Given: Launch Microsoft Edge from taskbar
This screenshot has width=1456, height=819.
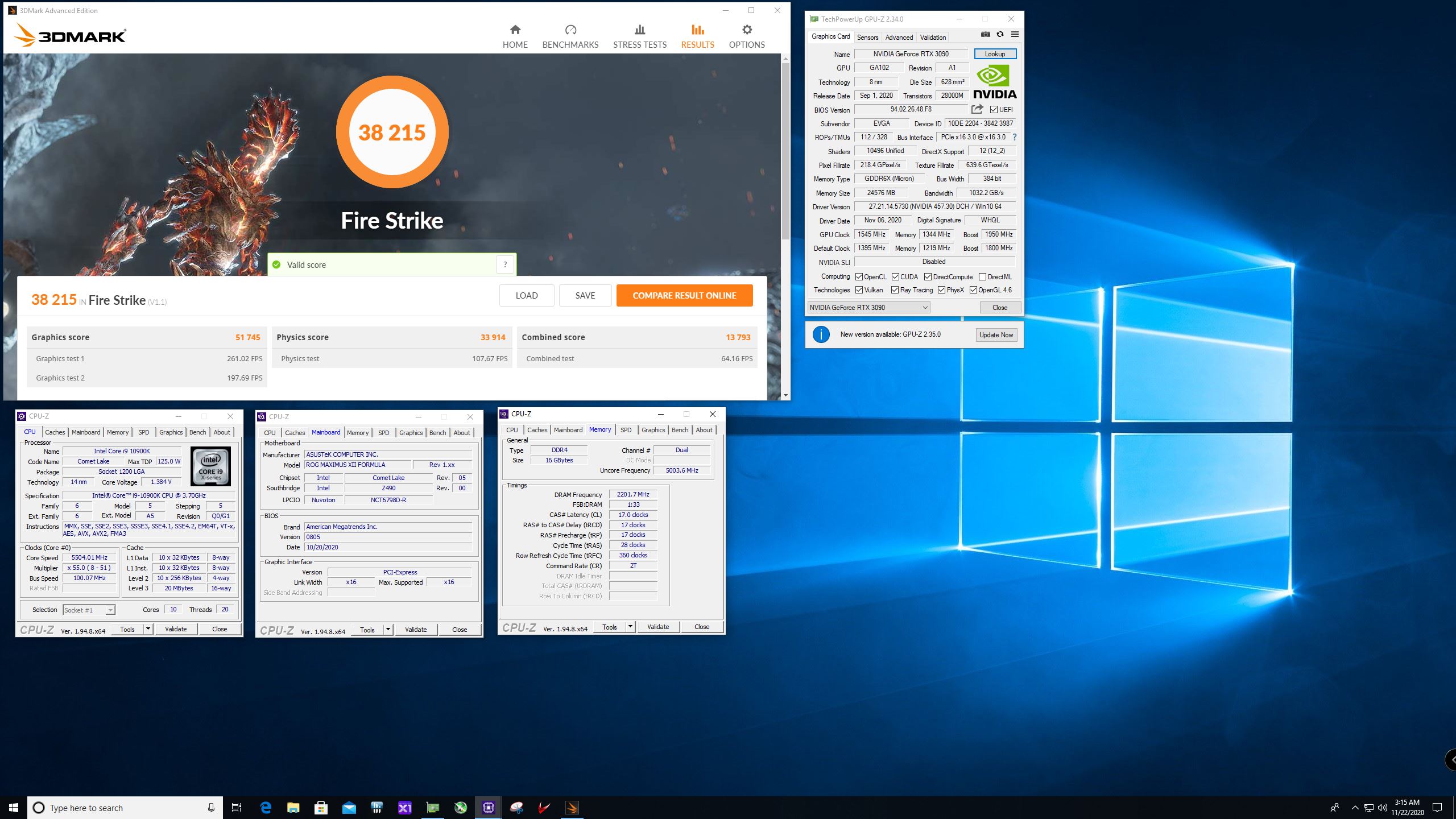Looking at the screenshot, I should point(266,808).
